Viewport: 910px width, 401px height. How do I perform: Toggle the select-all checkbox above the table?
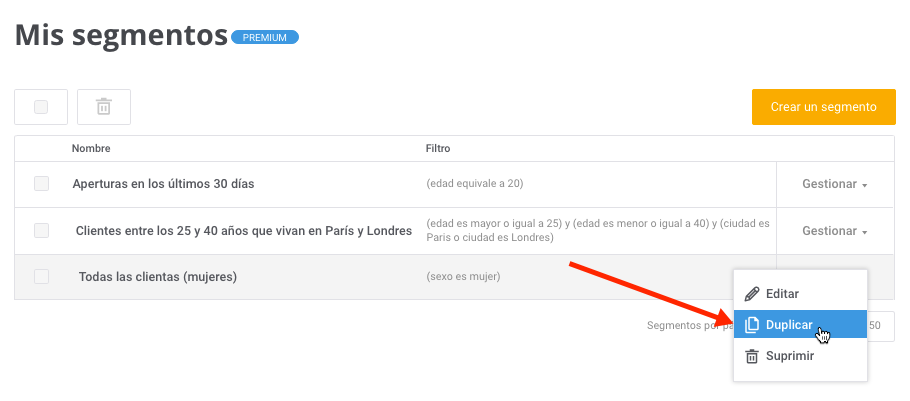pyautogui.click(x=41, y=107)
